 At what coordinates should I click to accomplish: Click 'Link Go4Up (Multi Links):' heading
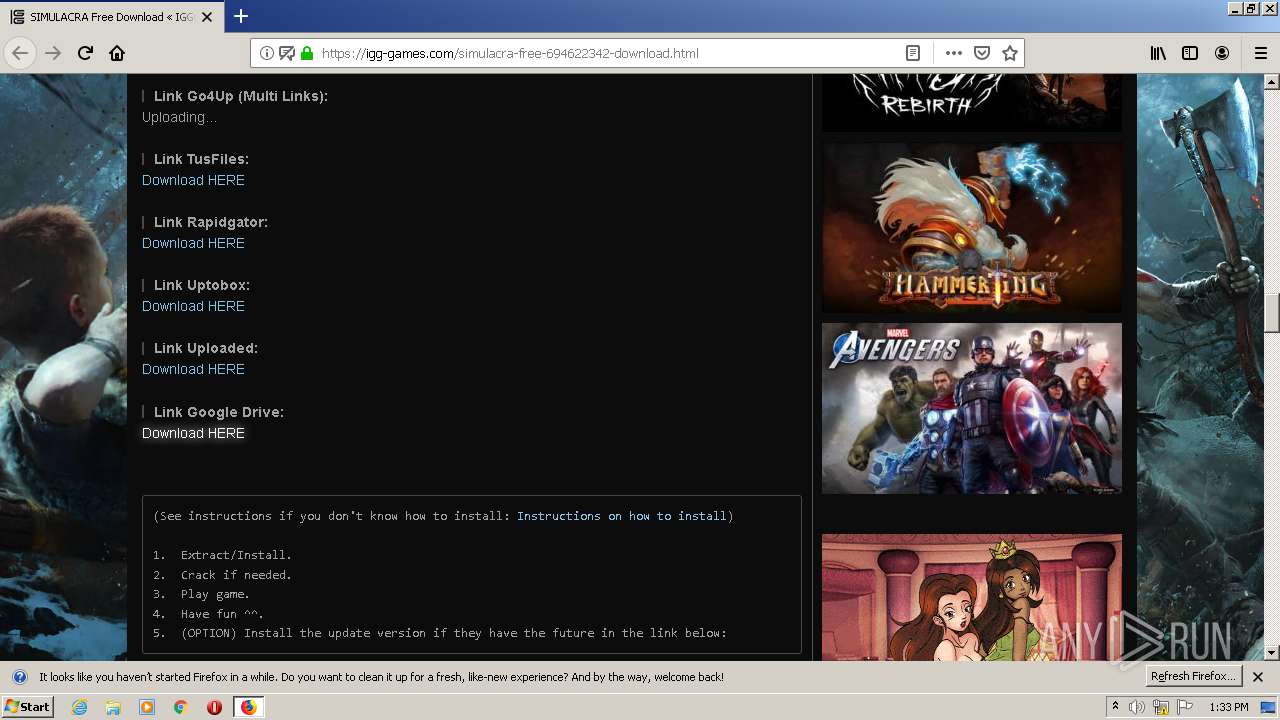tap(241, 96)
